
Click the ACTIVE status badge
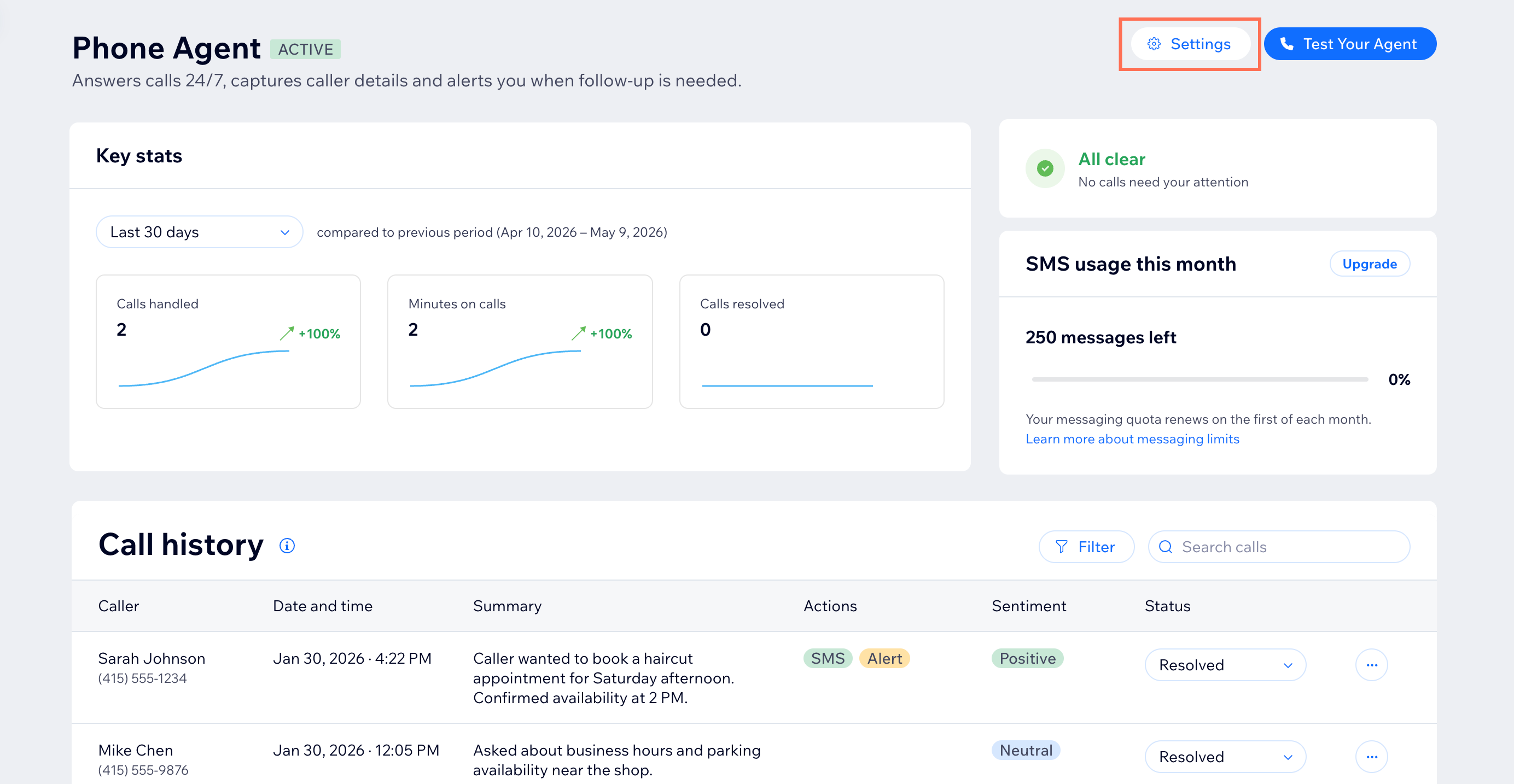coord(305,49)
